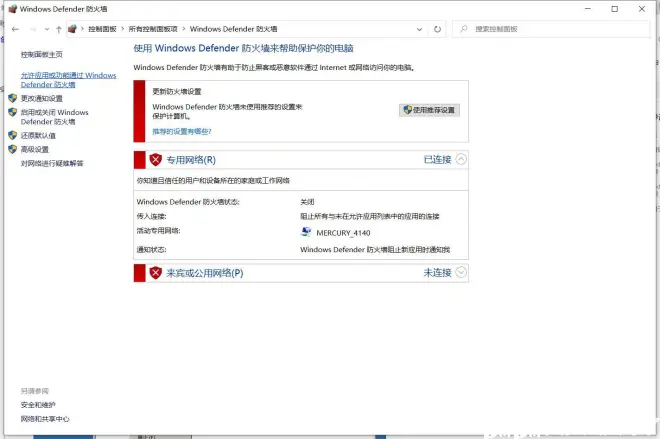The height and width of the screenshot is (439, 660).
Task: Click red shield icon of 专用网络
Action: [155, 160]
